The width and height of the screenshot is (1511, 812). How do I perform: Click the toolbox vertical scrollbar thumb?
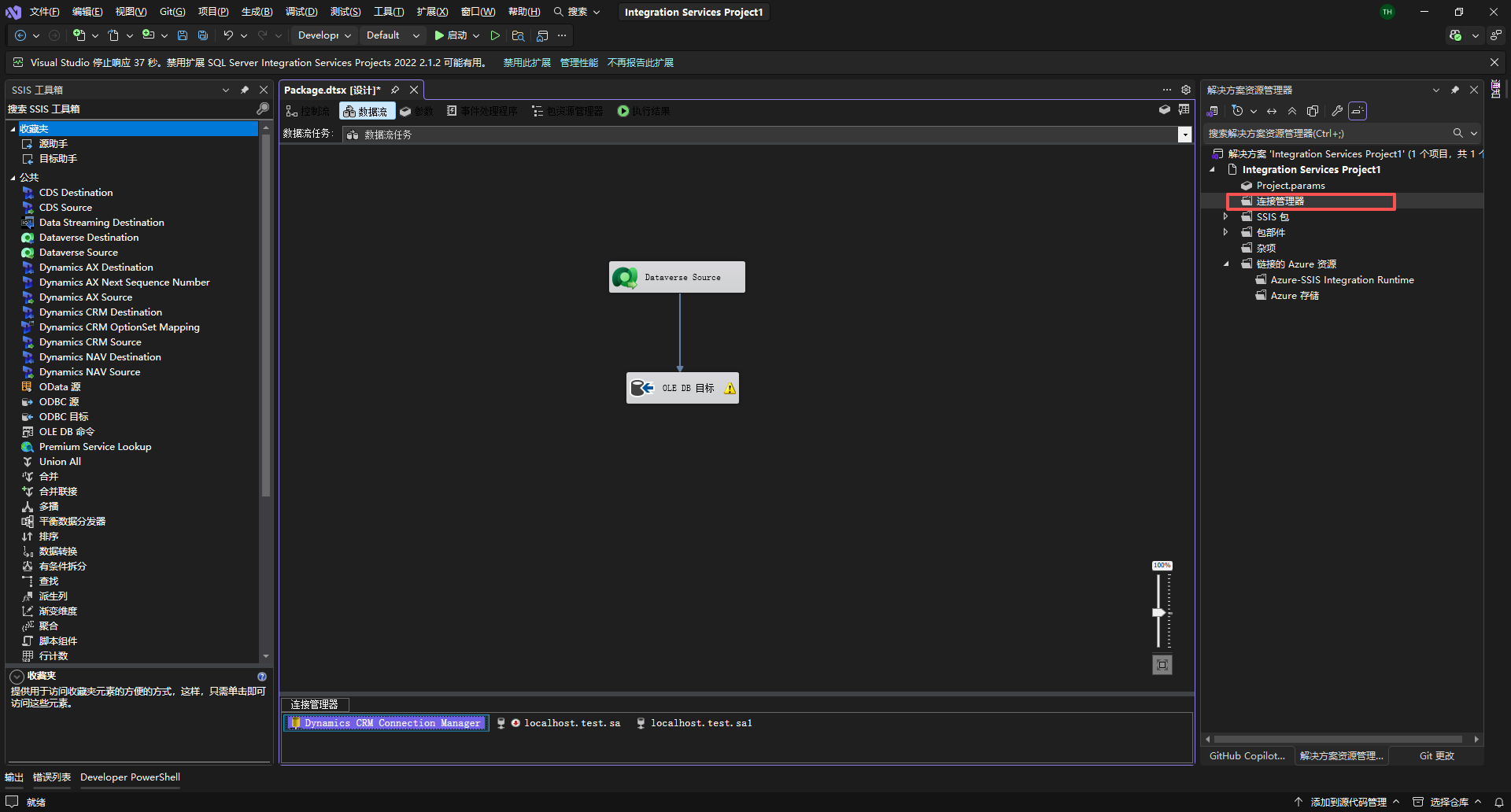(265, 315)
